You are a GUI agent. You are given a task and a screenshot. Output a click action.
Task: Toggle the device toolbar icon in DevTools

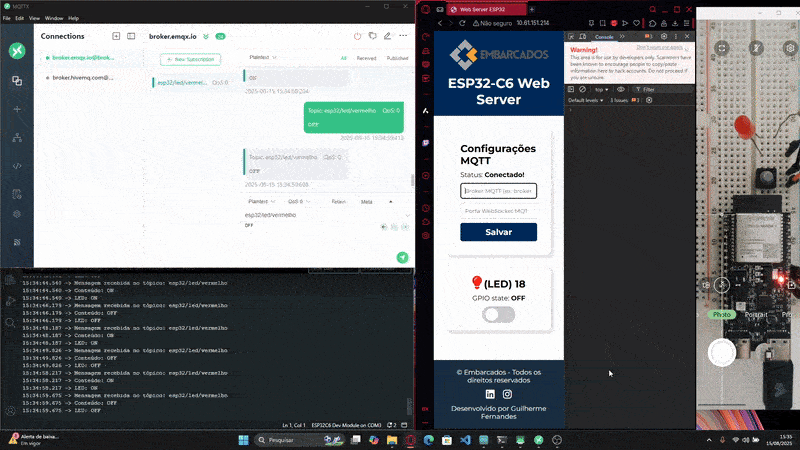583,37
